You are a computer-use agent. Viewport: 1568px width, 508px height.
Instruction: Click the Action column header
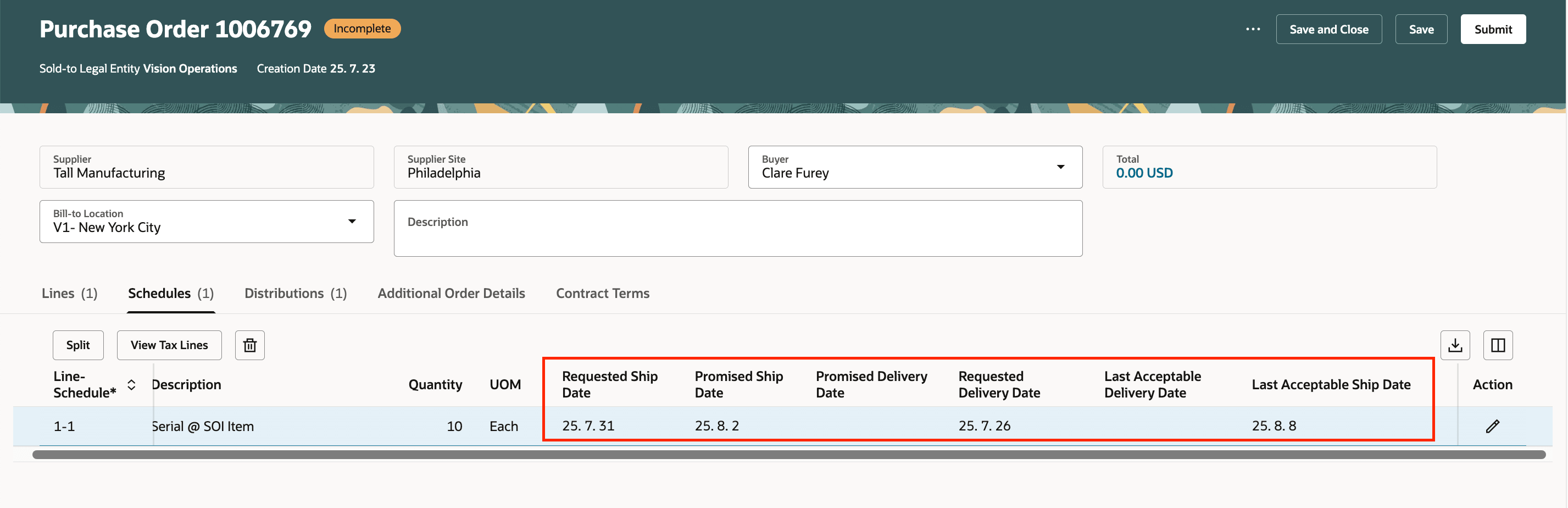click(1492, 384)
